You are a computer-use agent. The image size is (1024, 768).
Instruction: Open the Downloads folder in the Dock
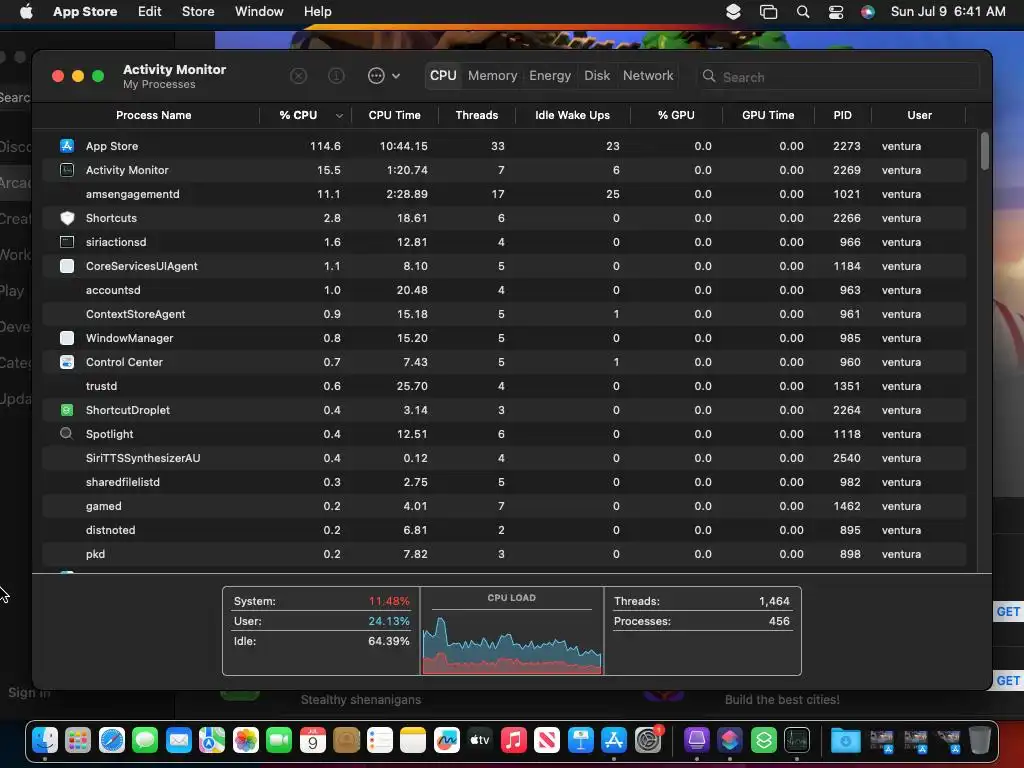pos(846,740)
